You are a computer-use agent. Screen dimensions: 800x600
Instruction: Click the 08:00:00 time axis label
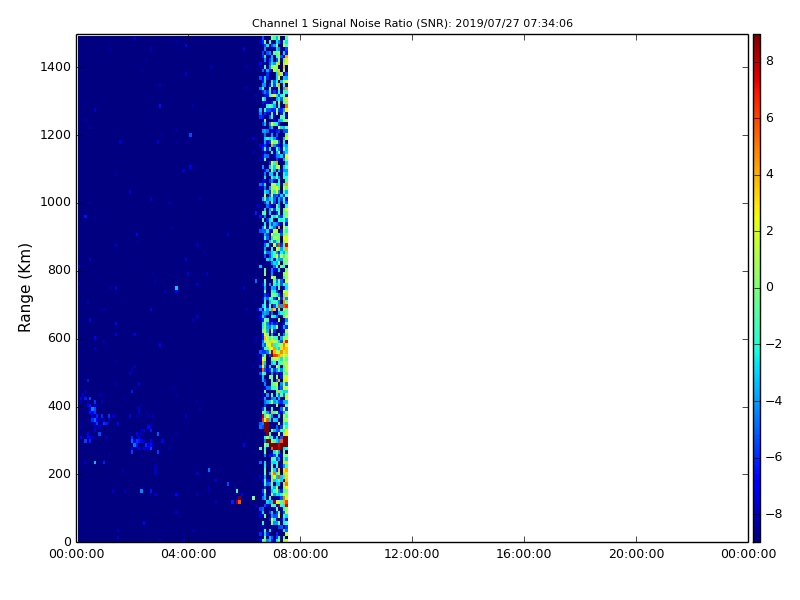[x=301, y=554]
